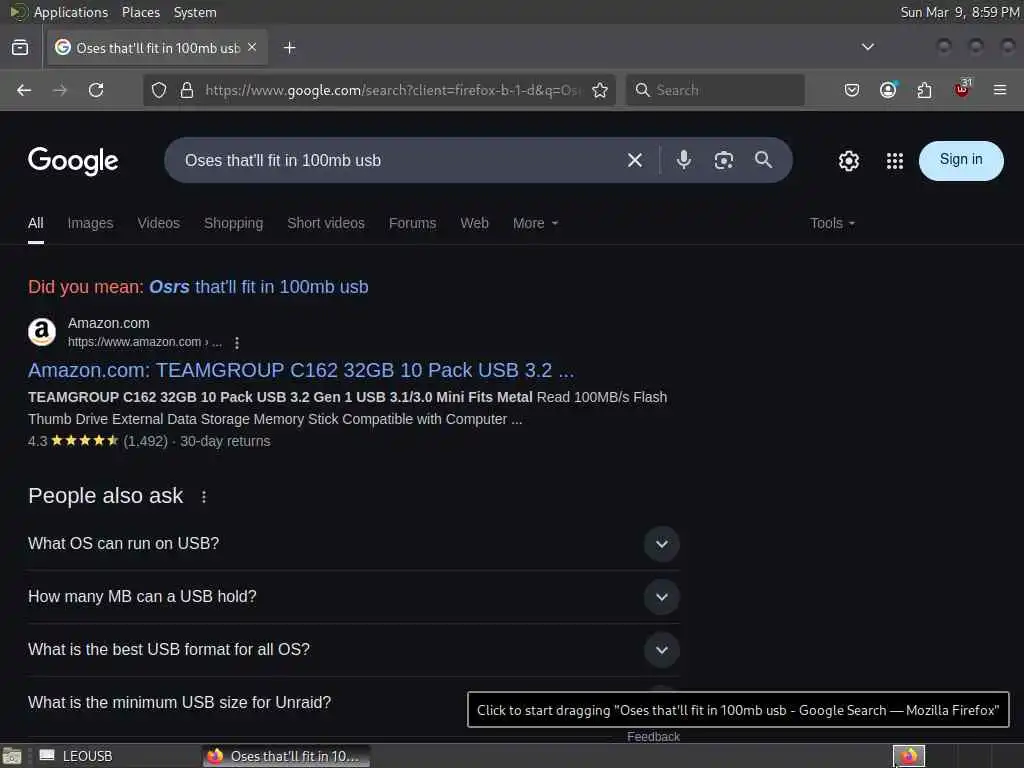Click the Google search magnifier button
Screen dimensions: 1024x768
pyautogui.click(x=763, y=160)
